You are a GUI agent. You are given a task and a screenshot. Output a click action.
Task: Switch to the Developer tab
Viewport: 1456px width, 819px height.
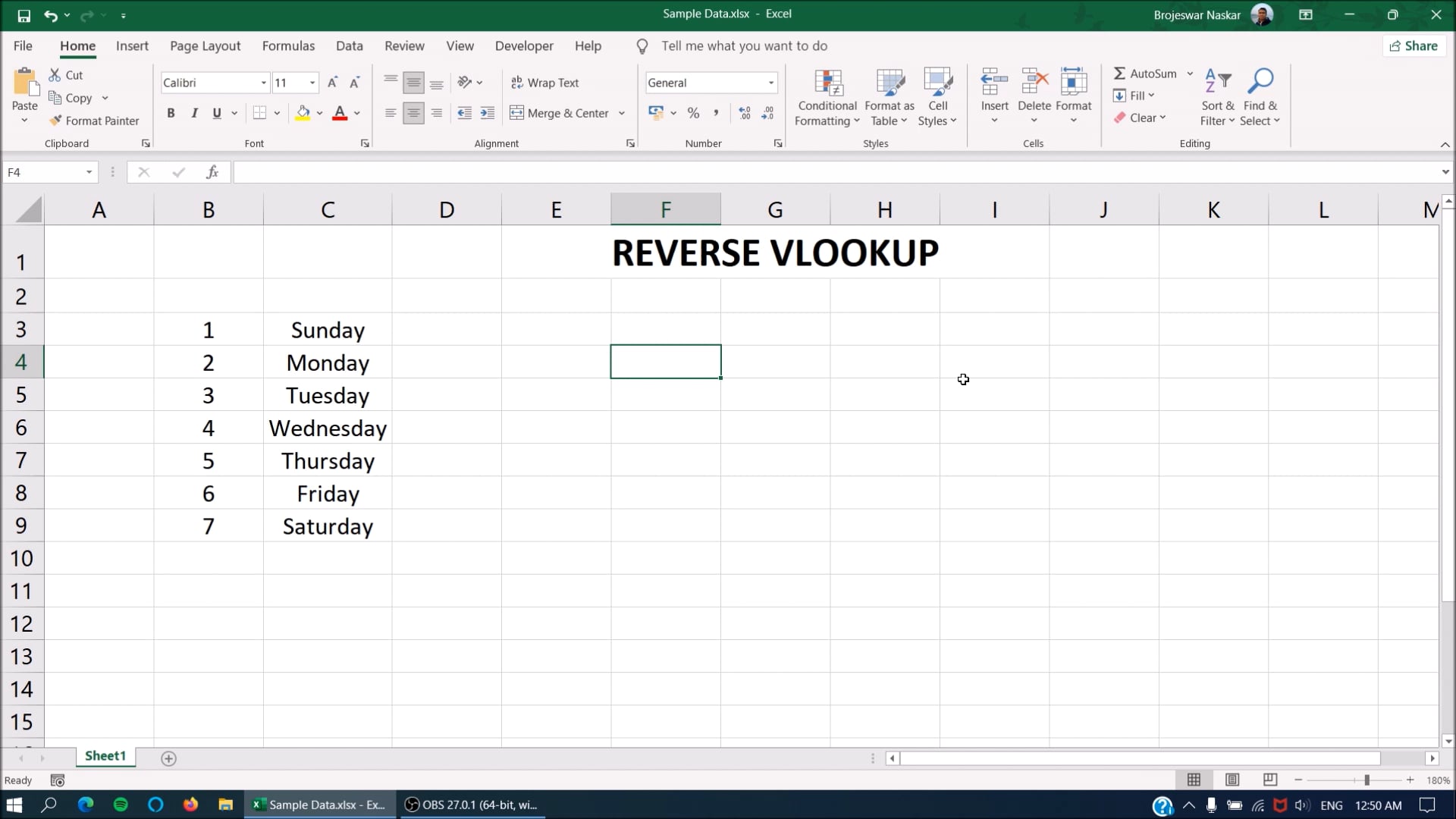524,45
